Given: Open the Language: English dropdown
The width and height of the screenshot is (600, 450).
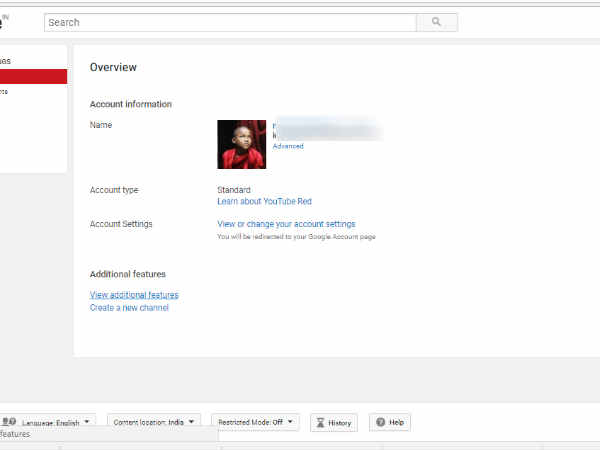Looking at the screenshot, I should pos(58,422).
